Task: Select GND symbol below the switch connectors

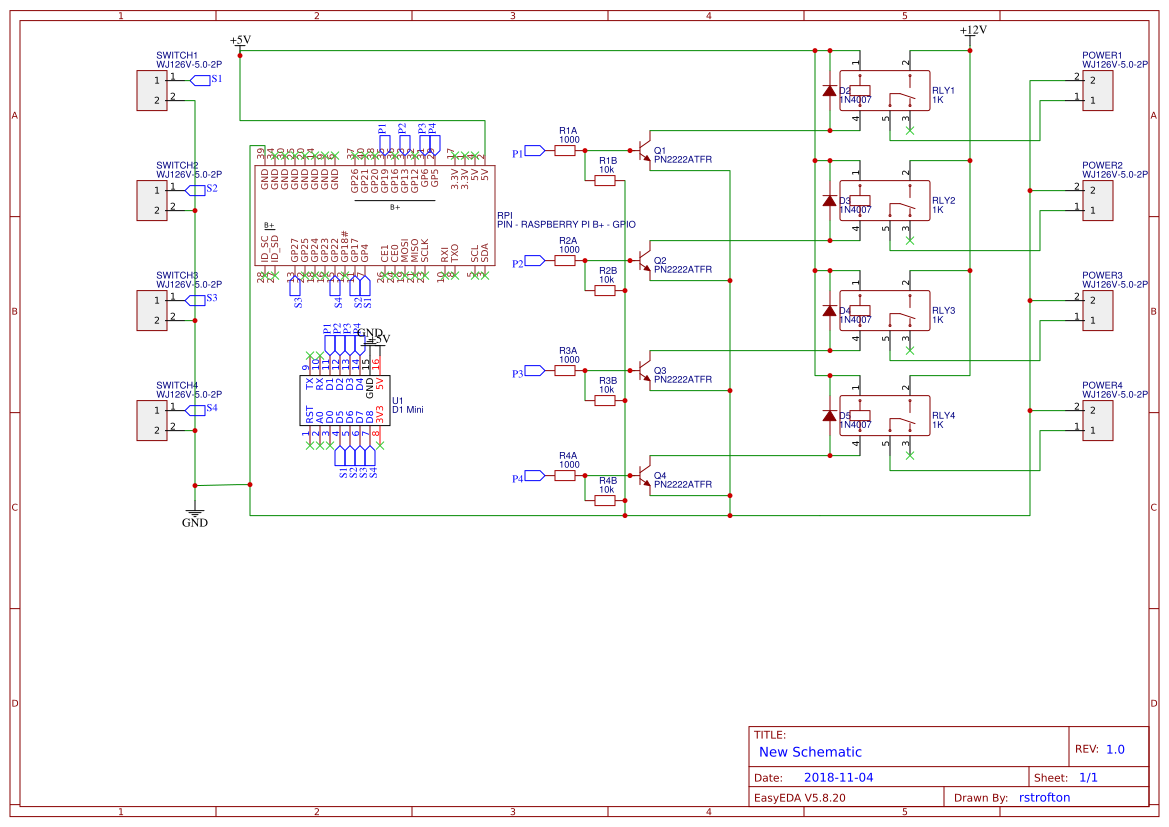Action: coord(195,516)
